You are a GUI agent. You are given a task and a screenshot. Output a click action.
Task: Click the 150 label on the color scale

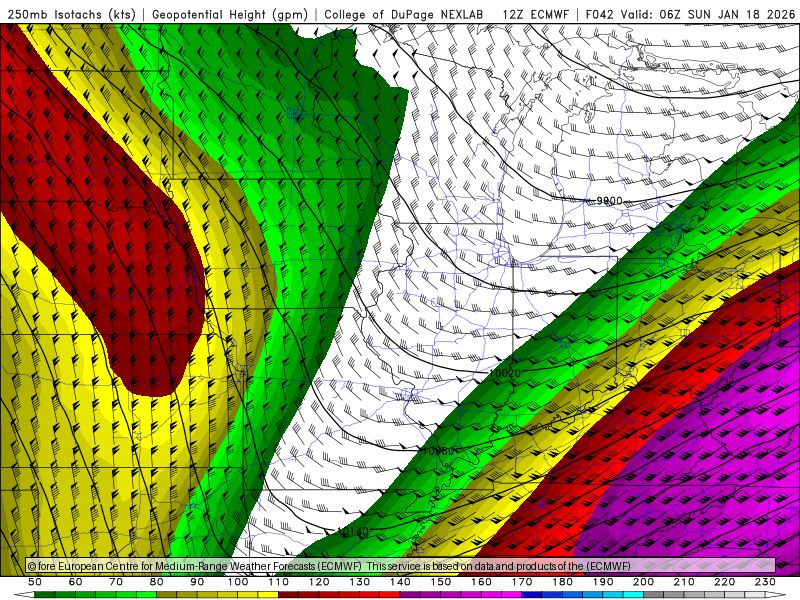pos(441,582)
